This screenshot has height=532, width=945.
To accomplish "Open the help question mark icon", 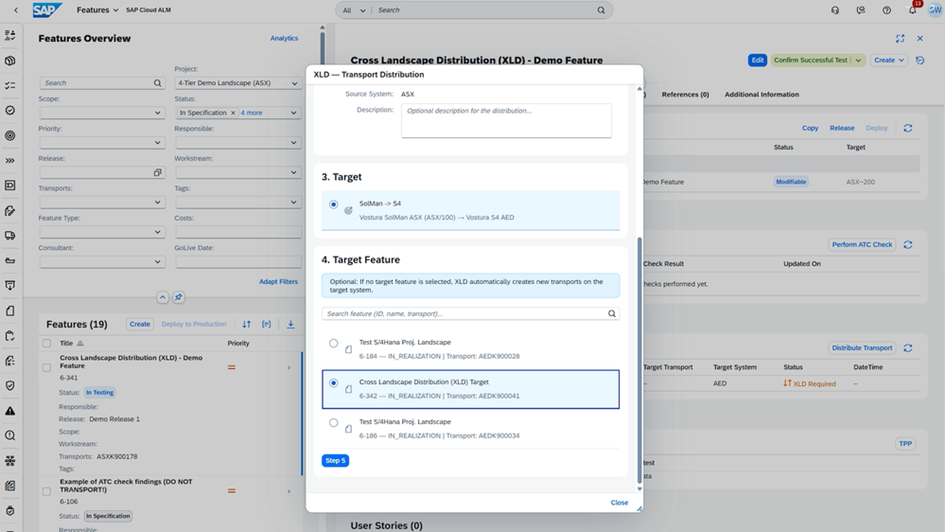I will [887, 10].
